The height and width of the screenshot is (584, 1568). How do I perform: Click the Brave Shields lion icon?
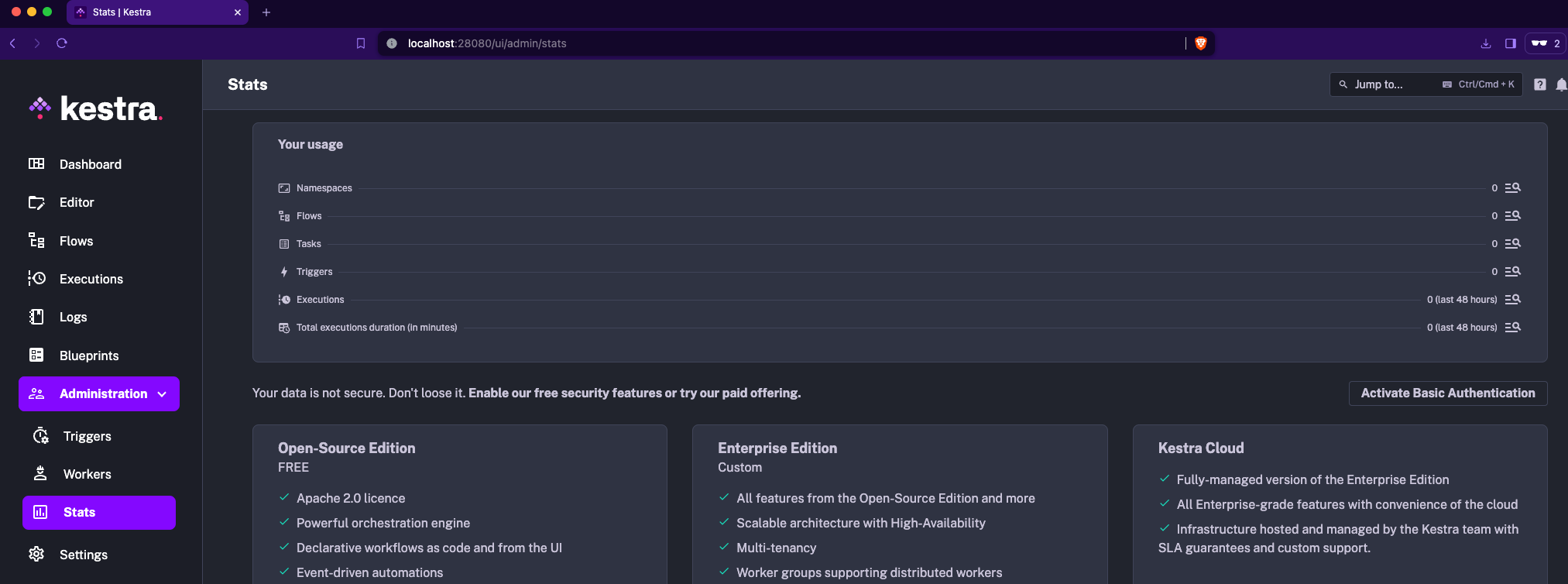[1201, 43]
